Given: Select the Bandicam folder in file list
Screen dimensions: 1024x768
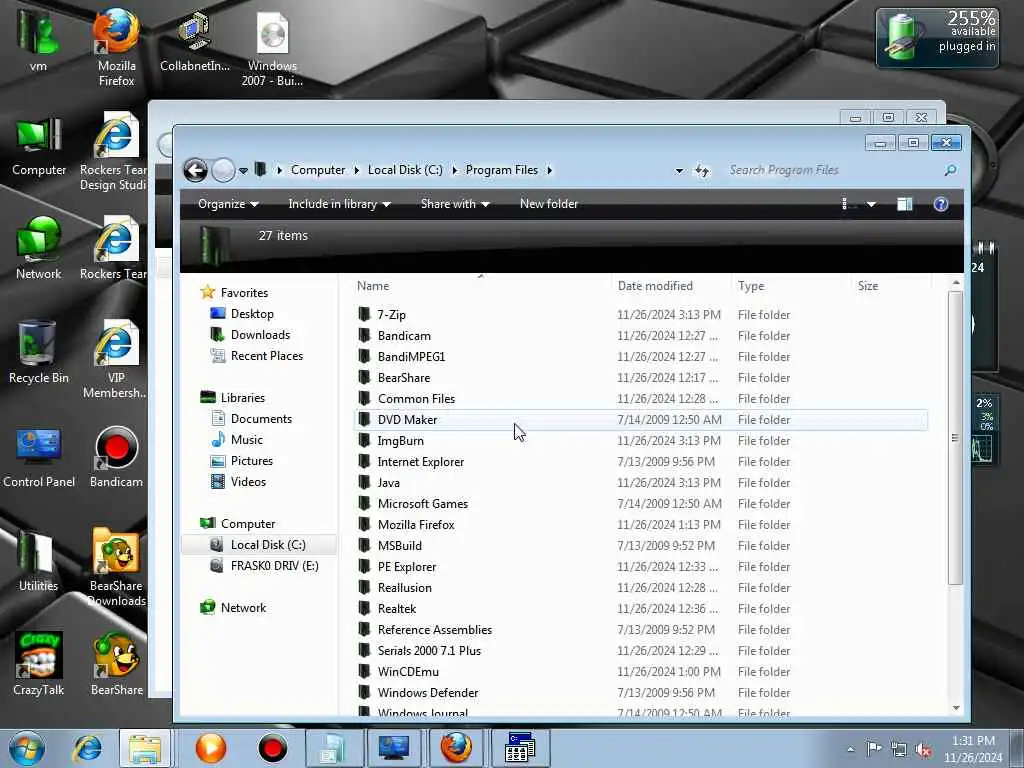Looking at the screenshot, I should (x=404, y=336).
